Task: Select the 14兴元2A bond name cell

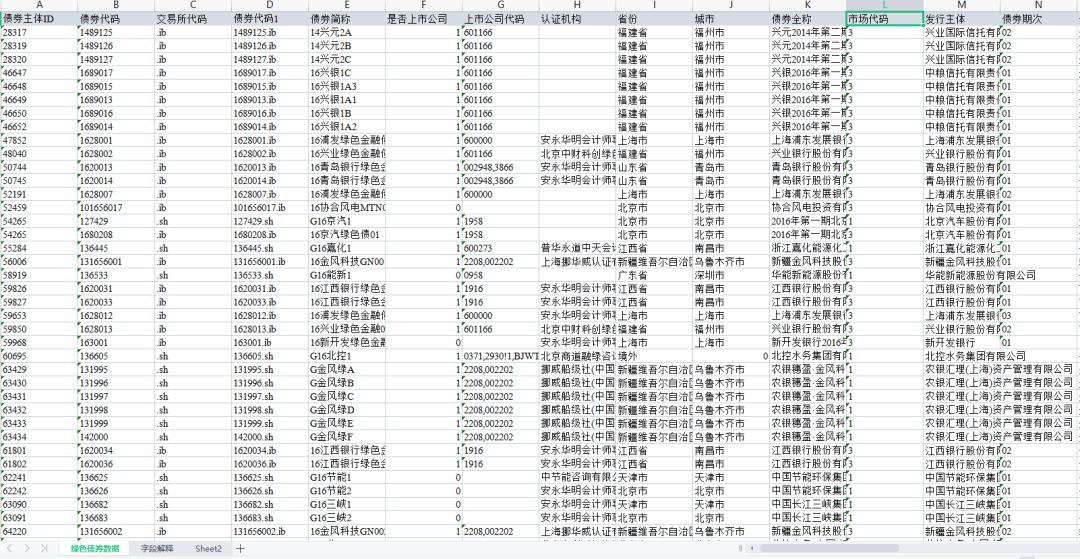Action: tap(346, 32)
